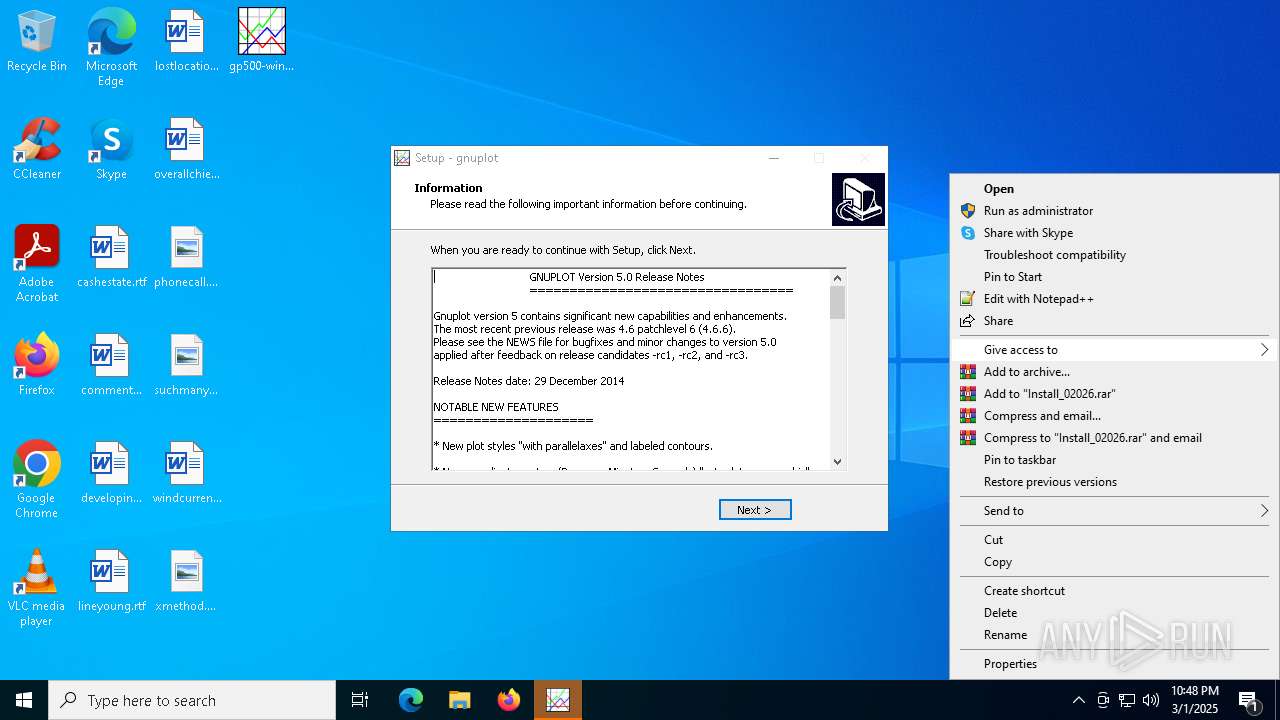Open the notifications center icon

[x=1249, y=700]
